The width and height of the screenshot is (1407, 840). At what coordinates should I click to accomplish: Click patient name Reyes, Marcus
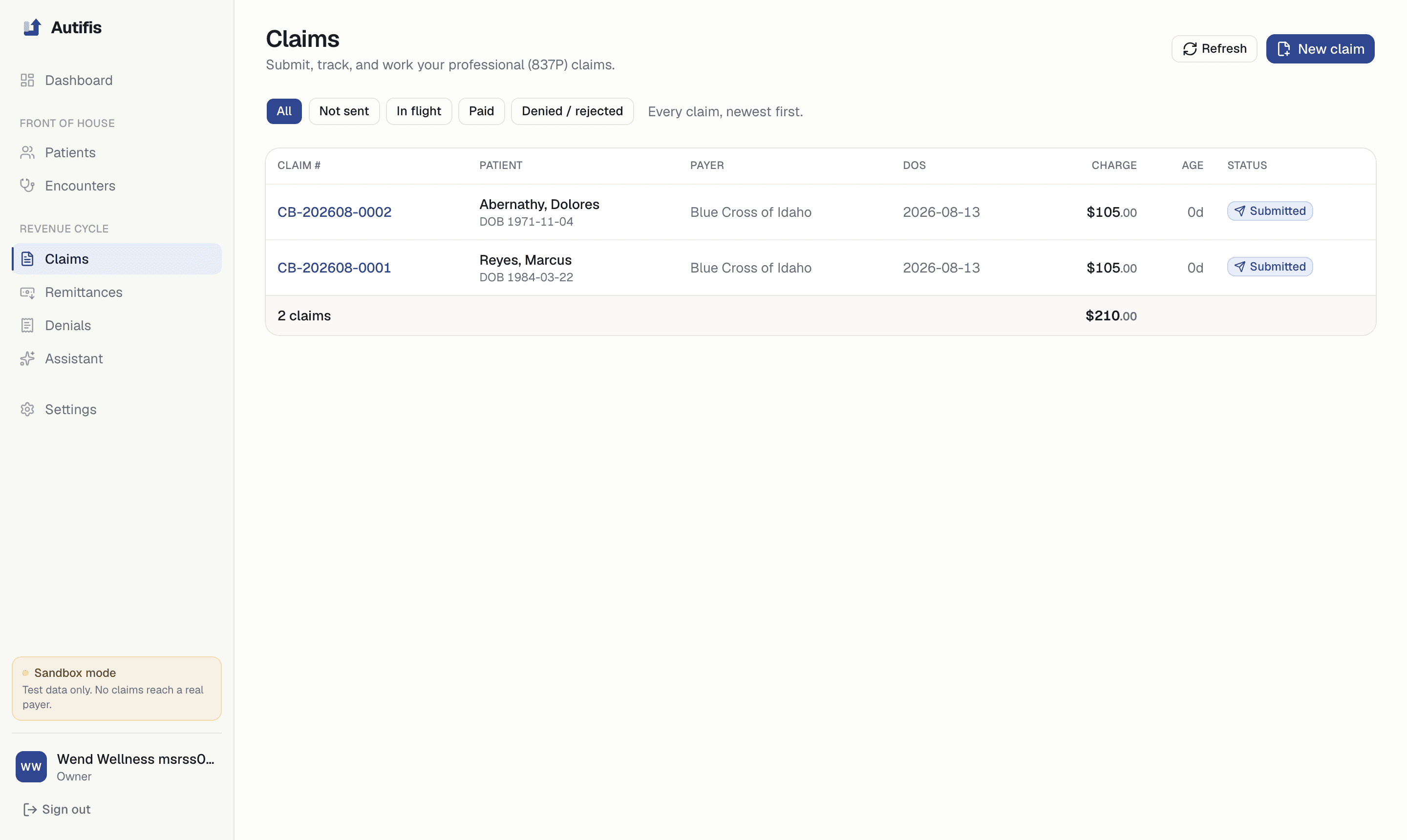pos(526,260)
